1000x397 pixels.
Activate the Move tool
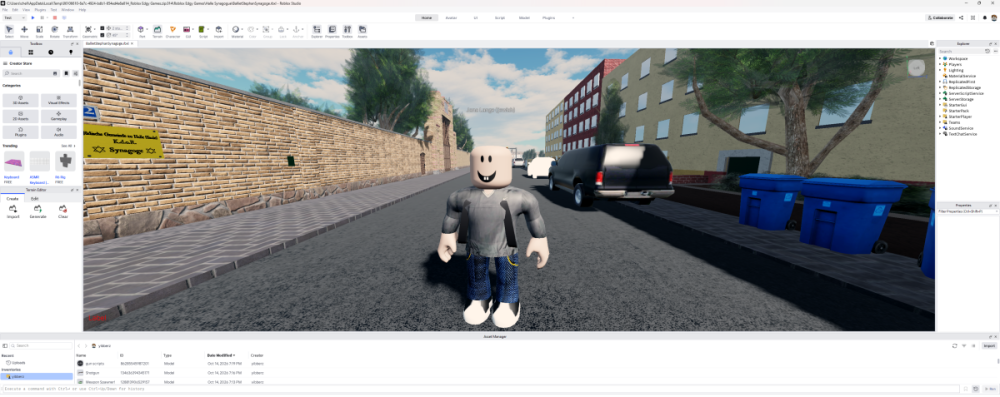tap(24, 32)
